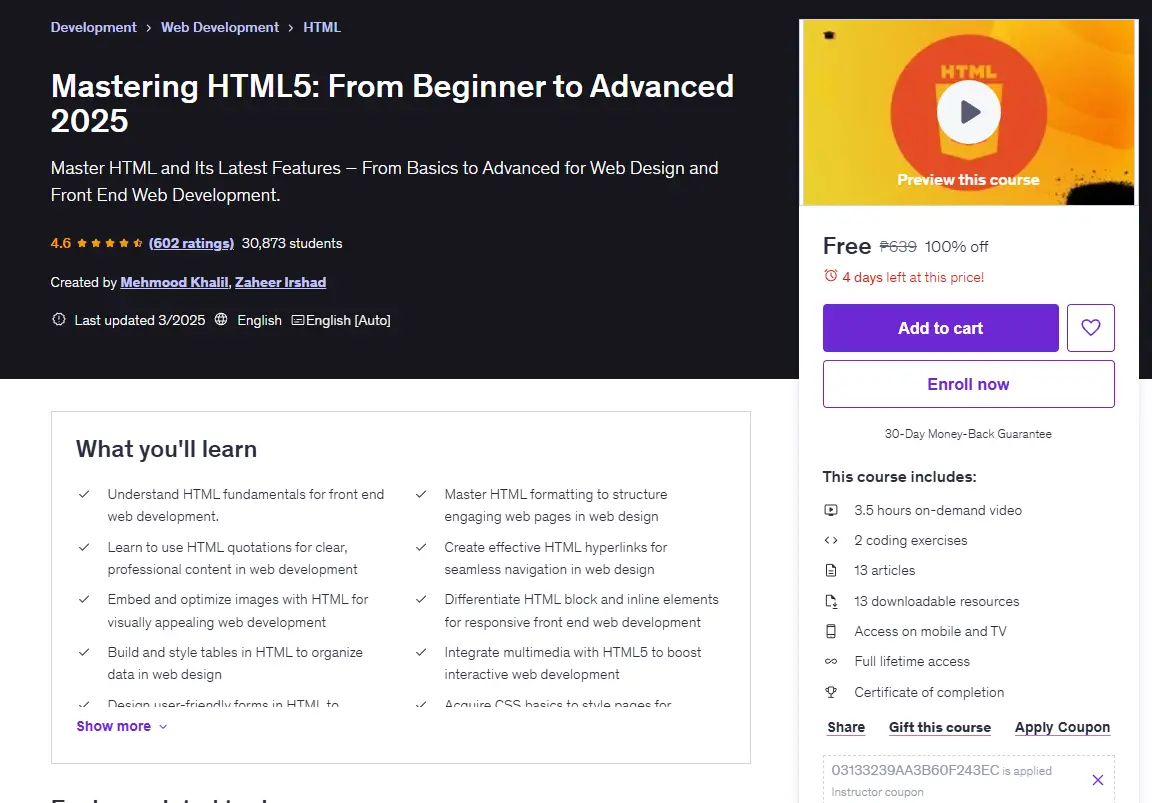The height and width of the screenshot is (803, 1152).
Task: Click checkmark beside Integrate multimedia with HTML5
Action: coord(421,652)
